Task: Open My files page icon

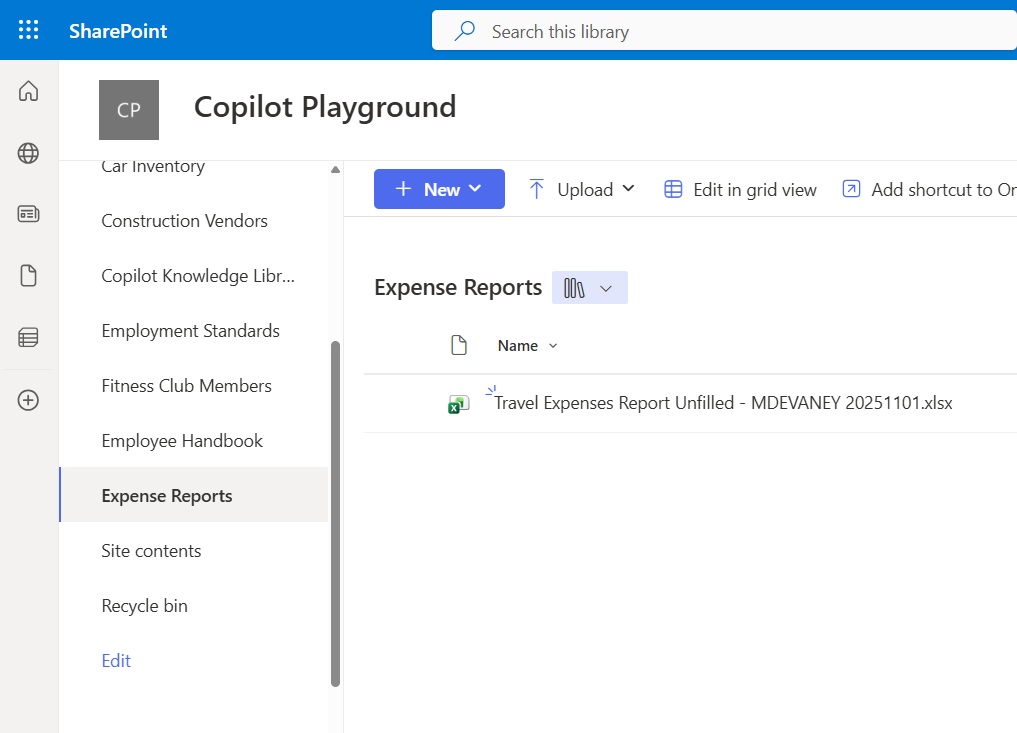Action: tap(28, 276)
